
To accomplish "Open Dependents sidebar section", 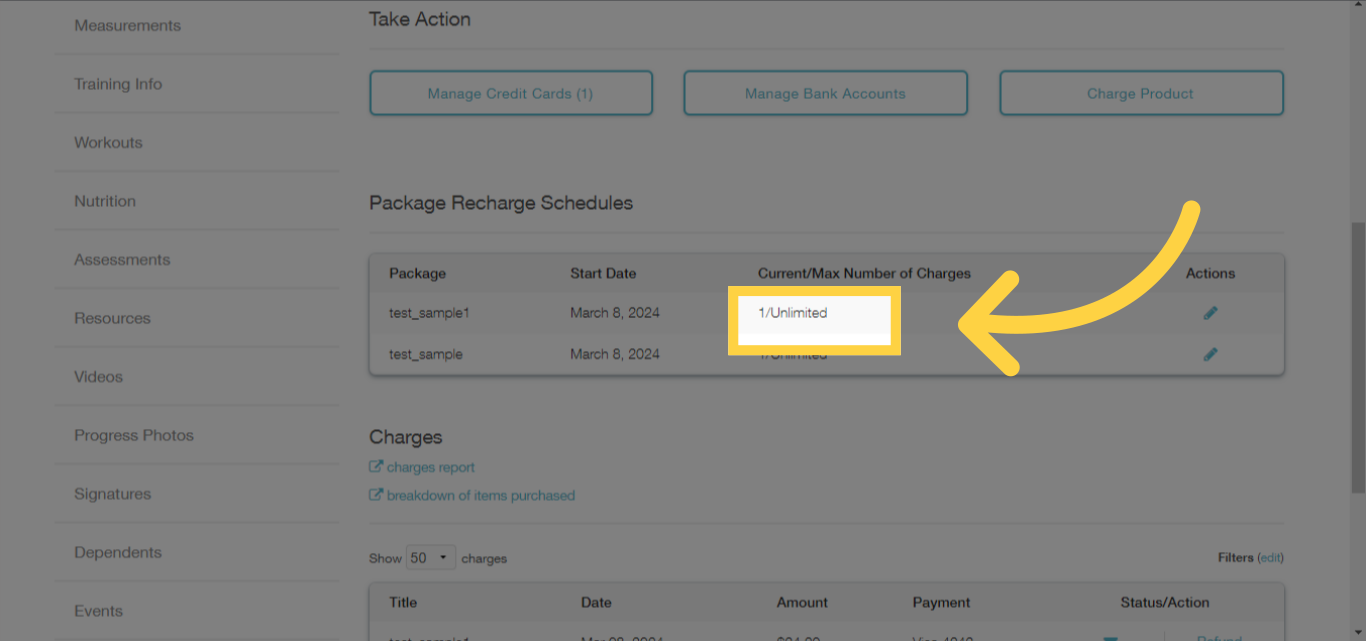I will 118,553.
